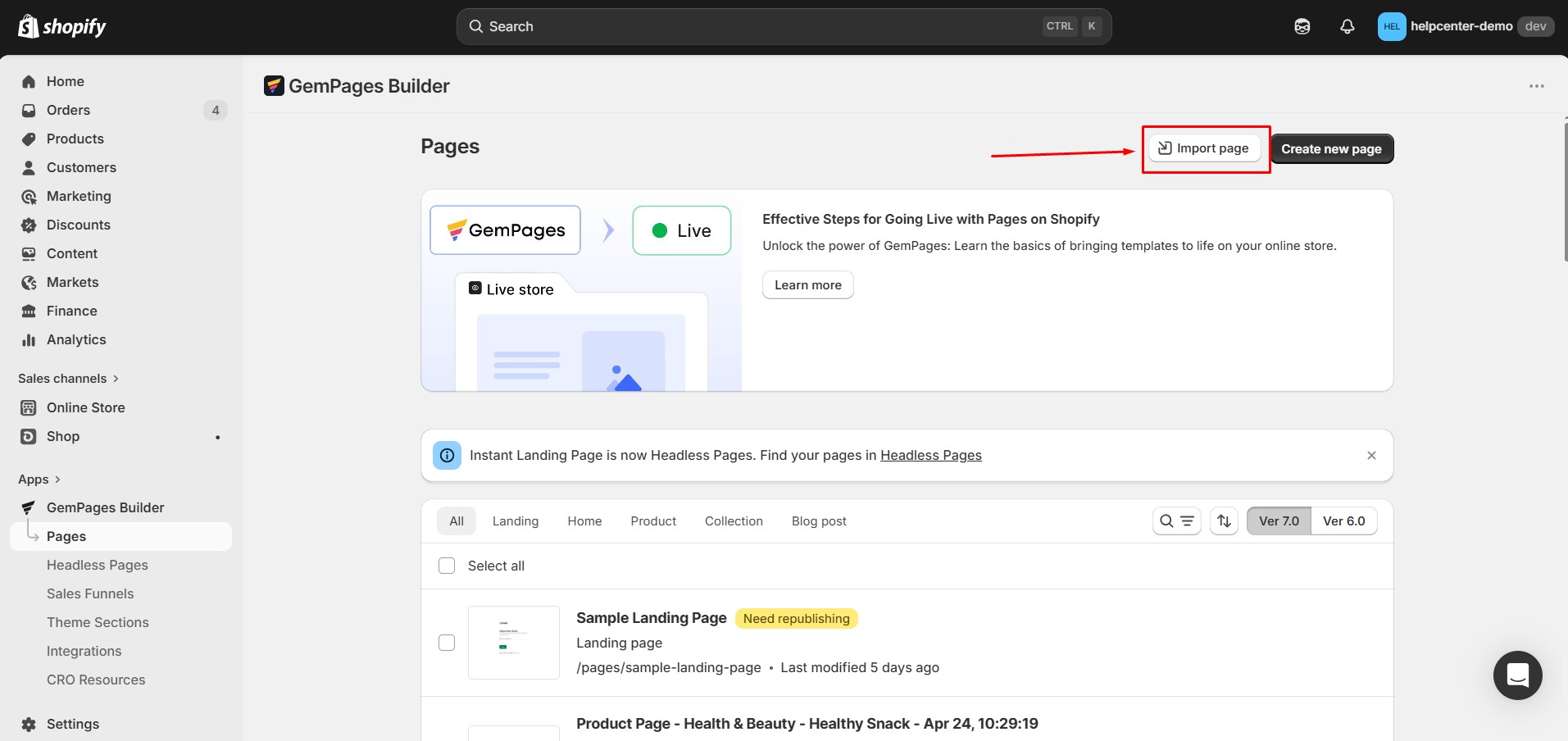Image resolution: width=1568 pixels, height=741 pixels.
Task: Open the Sidekick assistant icon in the top bar
Action: (x=1302, y=26)
